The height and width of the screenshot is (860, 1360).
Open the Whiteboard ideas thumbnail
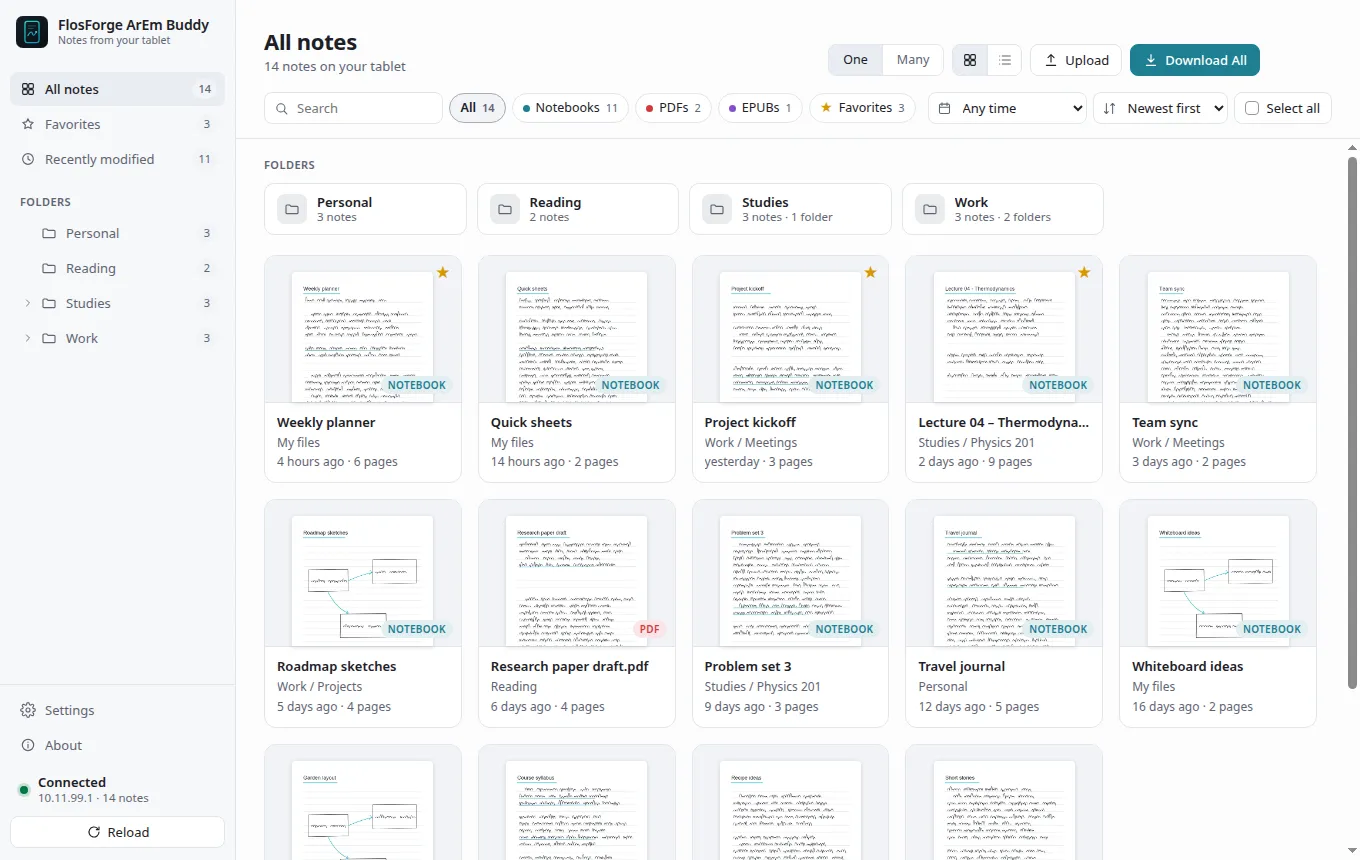(x=1218, y=574)
